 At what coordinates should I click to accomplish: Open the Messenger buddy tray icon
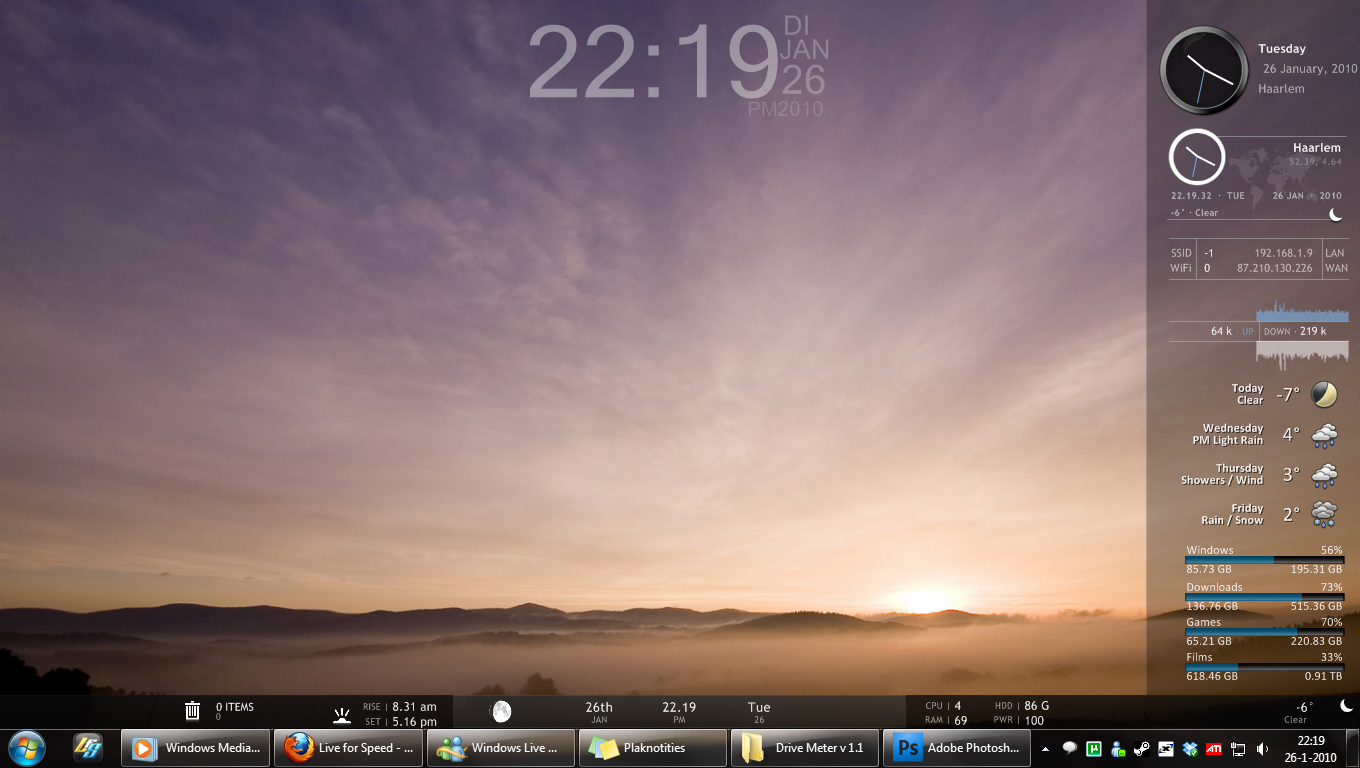click(1117, 748)
